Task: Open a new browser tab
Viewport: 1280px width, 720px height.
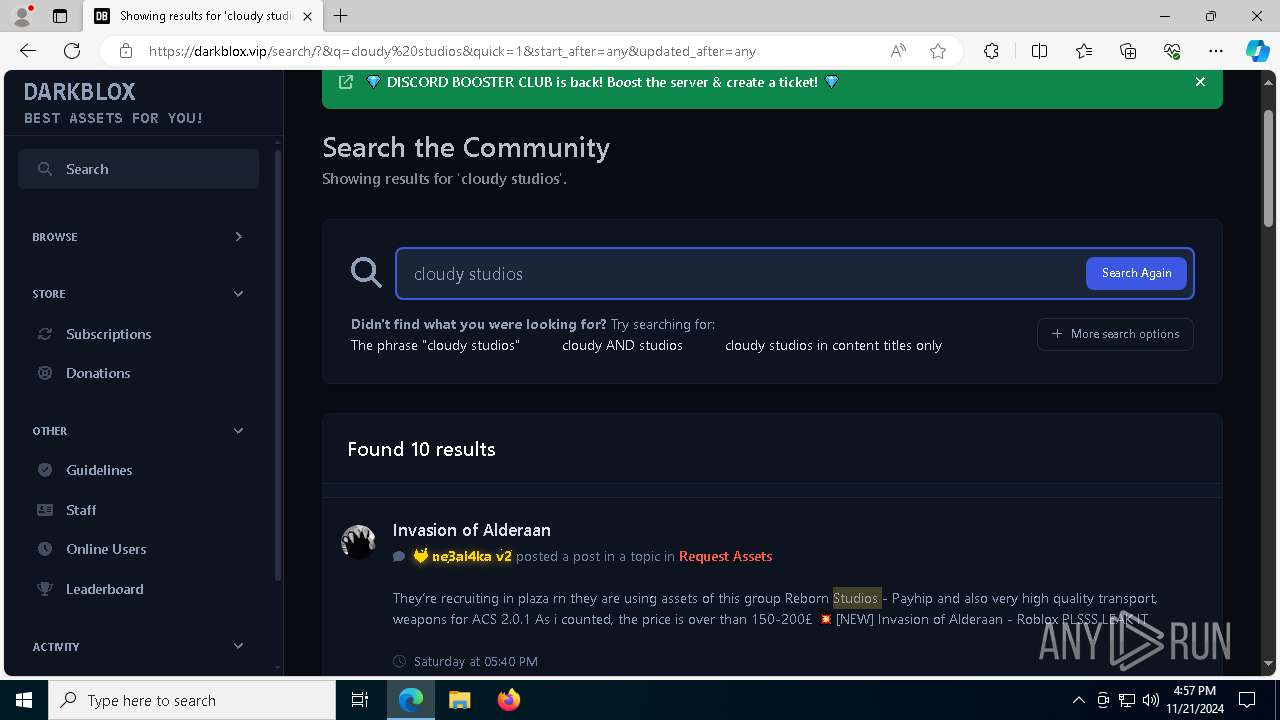Action: click(x=341, y=16)
